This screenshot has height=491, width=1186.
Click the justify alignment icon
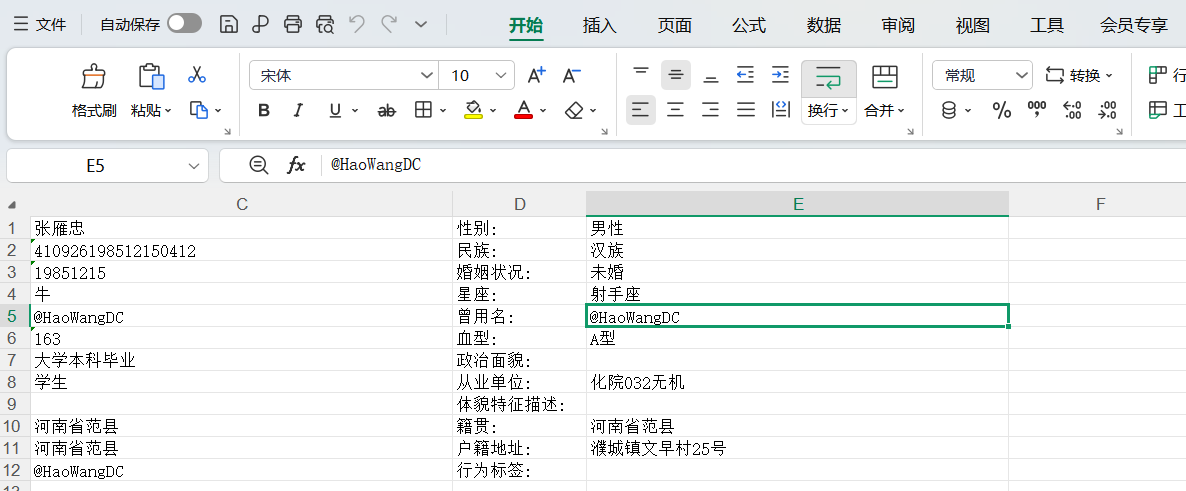746,110
